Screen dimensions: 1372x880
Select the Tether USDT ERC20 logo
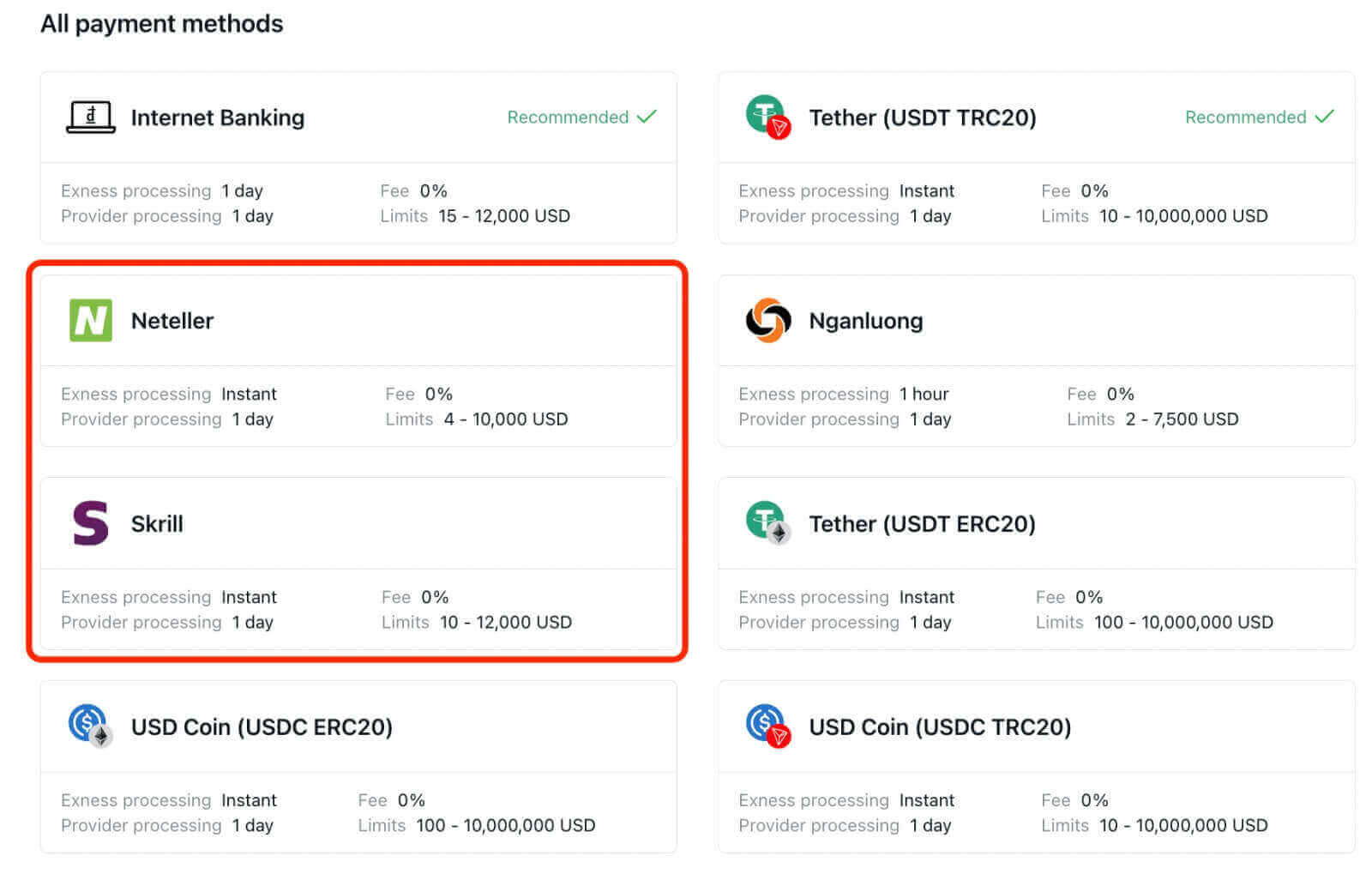pos(767,523)
